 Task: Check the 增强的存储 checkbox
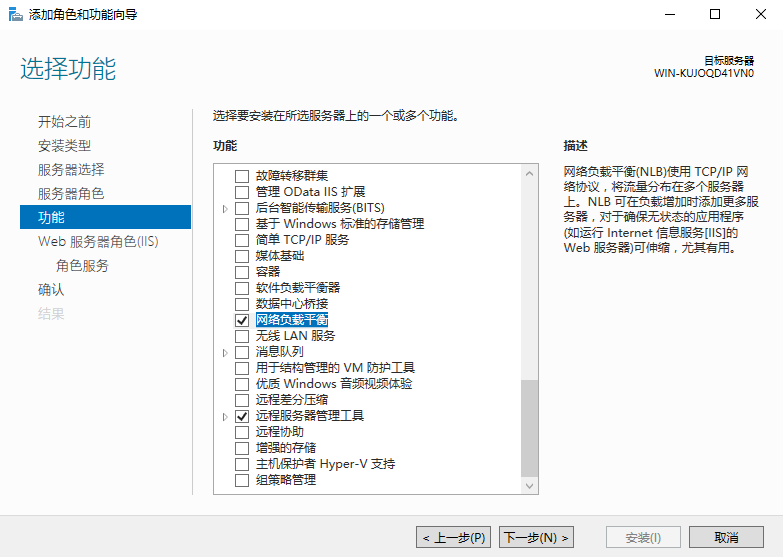(x=242, y=448)
